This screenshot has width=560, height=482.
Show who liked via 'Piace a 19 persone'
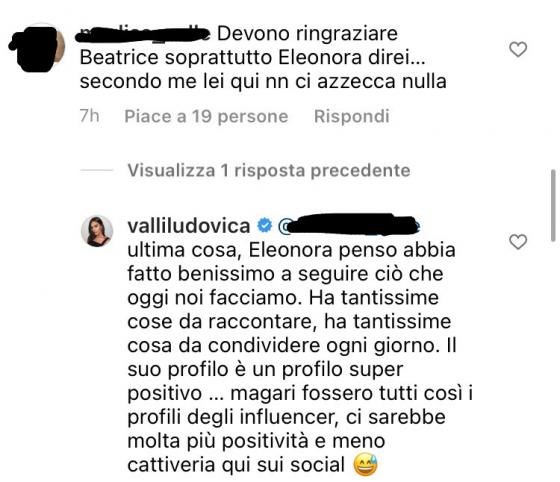(206, 116)
